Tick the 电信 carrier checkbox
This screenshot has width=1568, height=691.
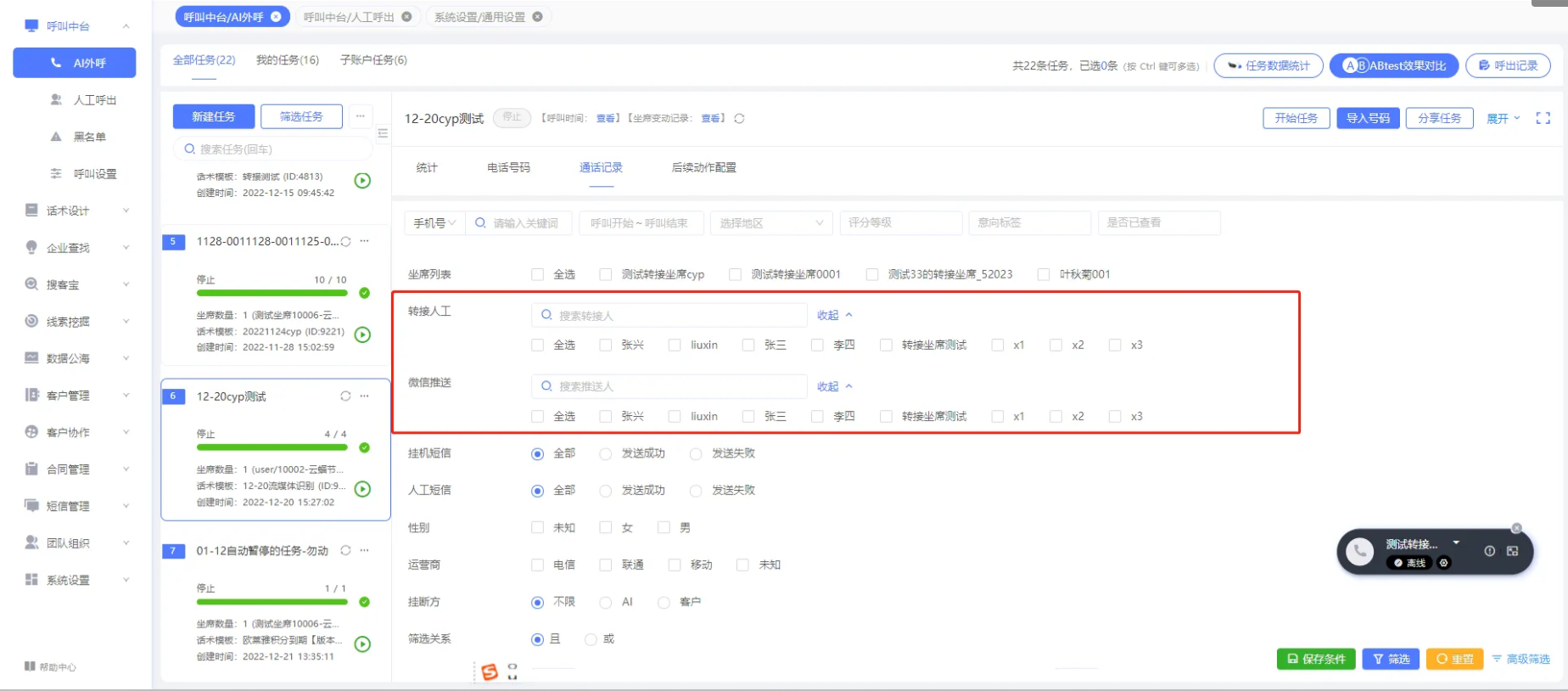click(x=537, y=565)
